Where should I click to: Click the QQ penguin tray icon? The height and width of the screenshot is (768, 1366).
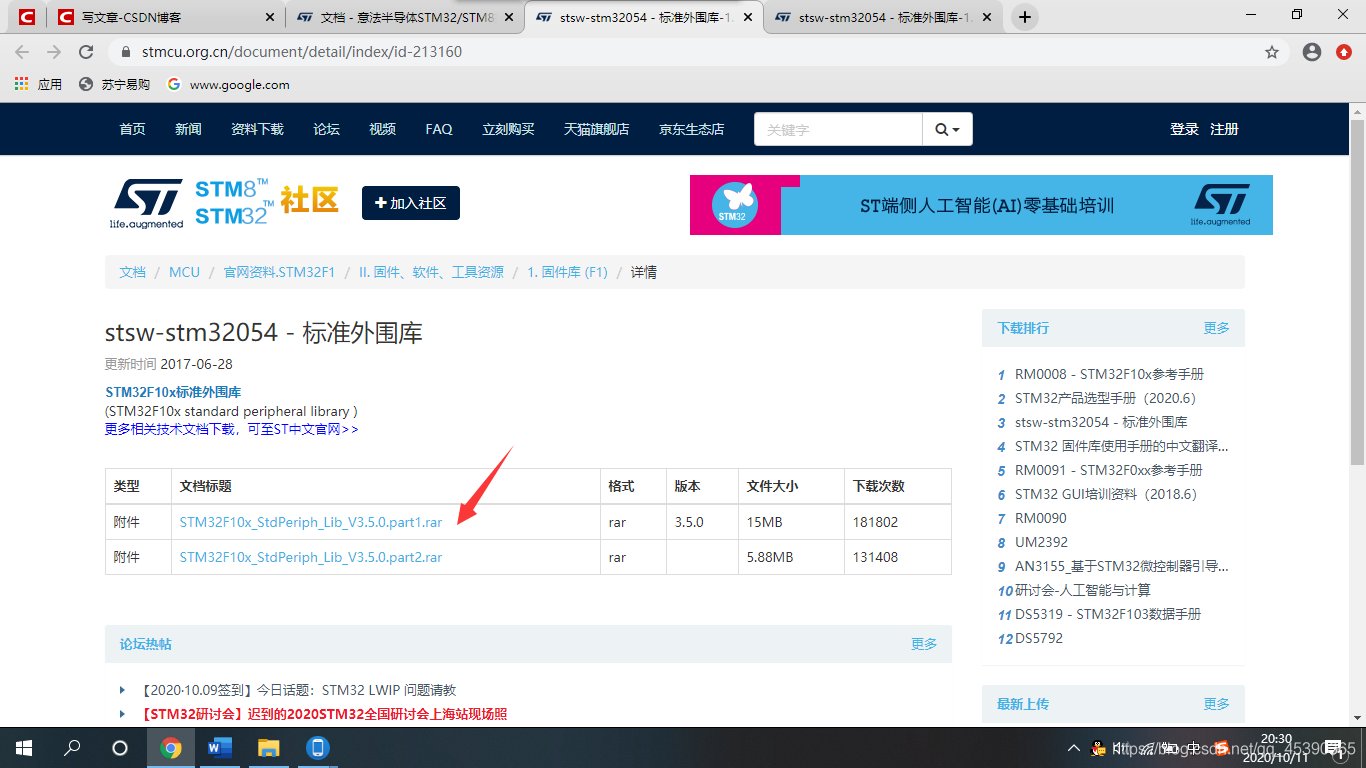point(1099,748)
